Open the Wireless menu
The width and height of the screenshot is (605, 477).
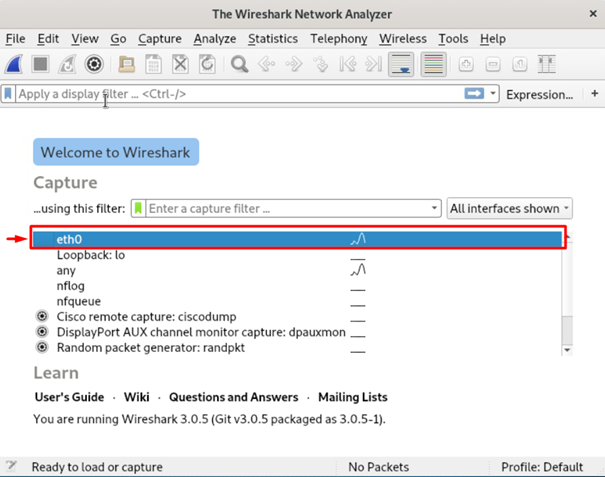403,39
